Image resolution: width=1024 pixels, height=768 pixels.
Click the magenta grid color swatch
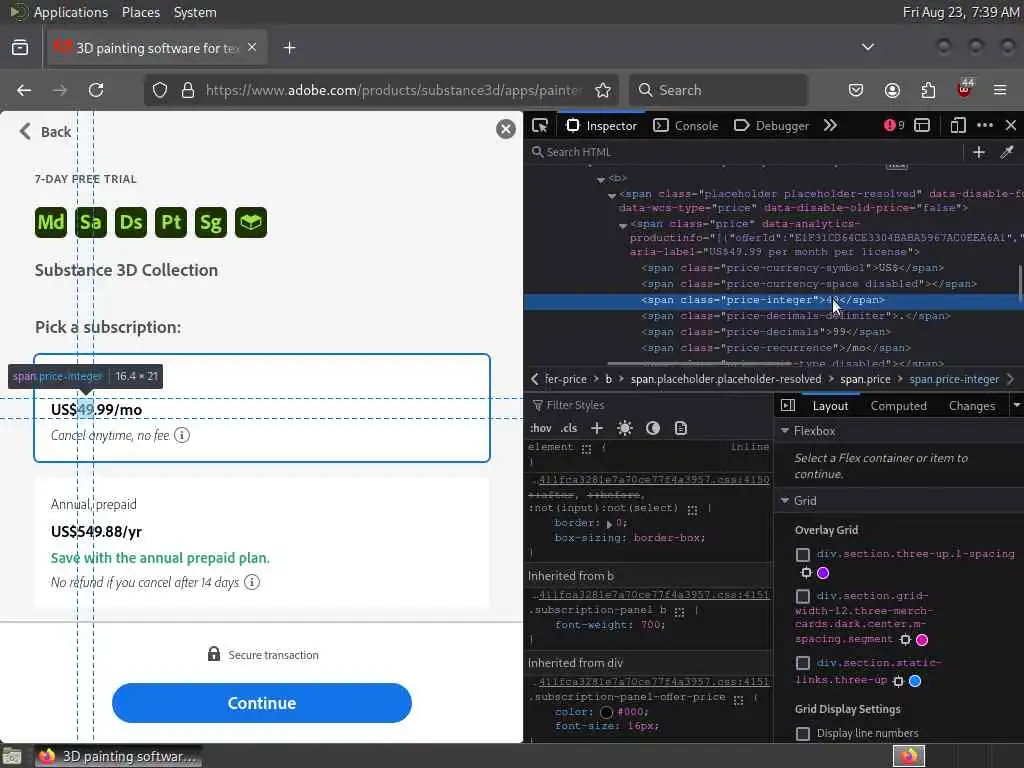(x=921, y=640)
